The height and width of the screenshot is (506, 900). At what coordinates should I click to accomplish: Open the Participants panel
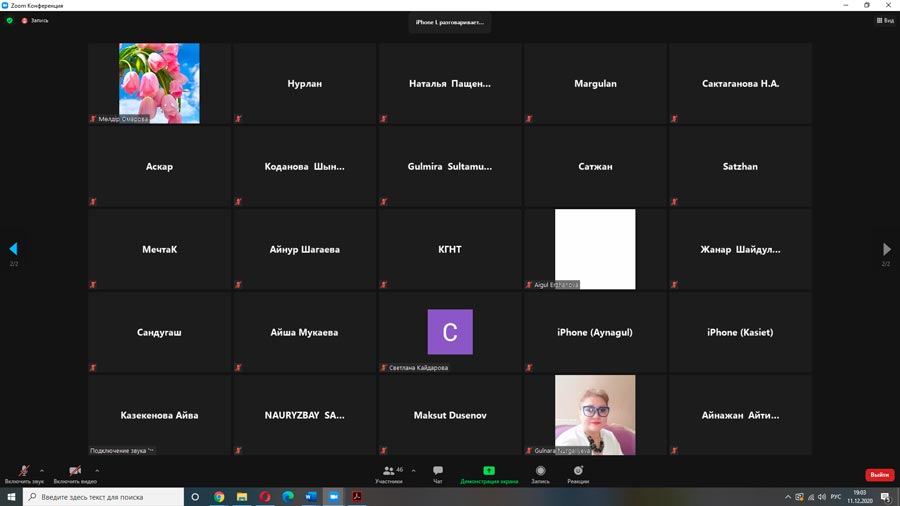tap(388, 472)
